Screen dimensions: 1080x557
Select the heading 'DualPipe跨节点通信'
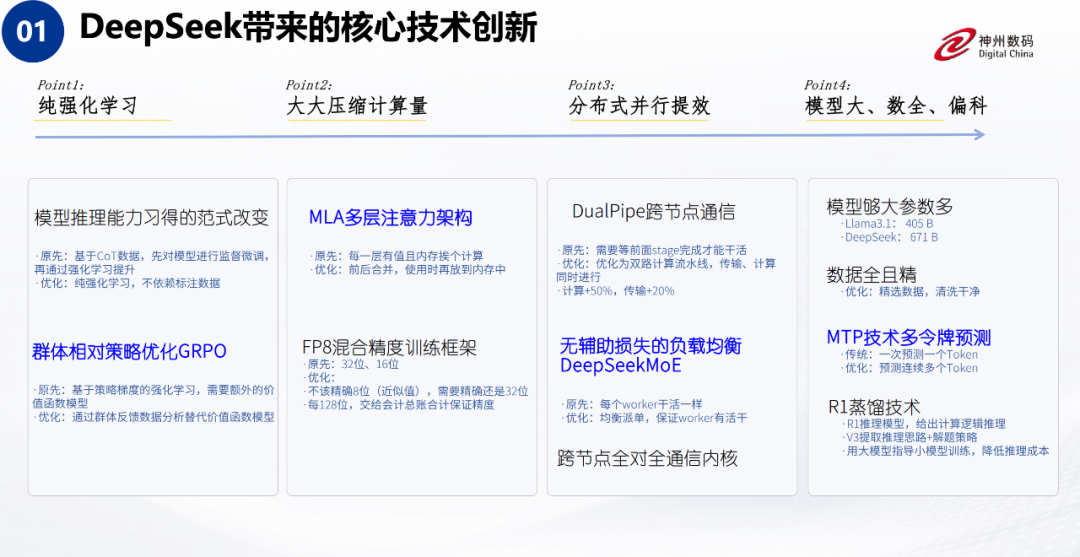coord(654,211)
